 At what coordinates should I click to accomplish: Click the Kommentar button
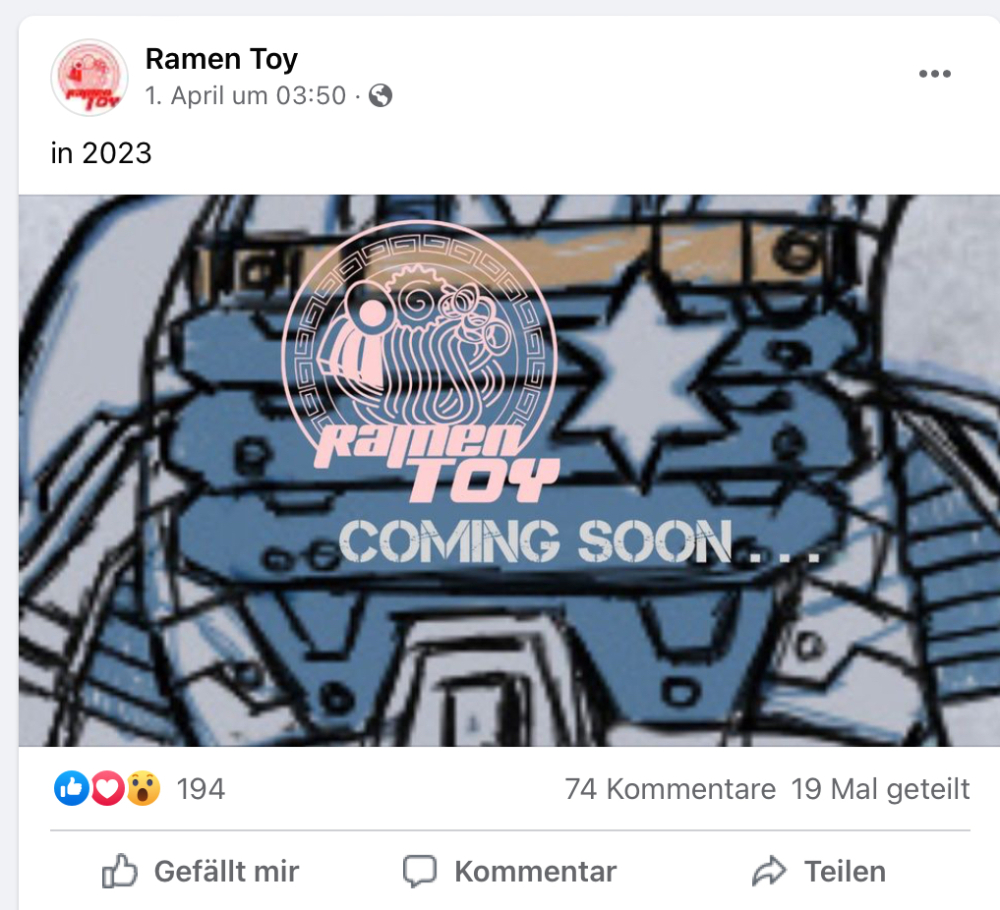510,871
